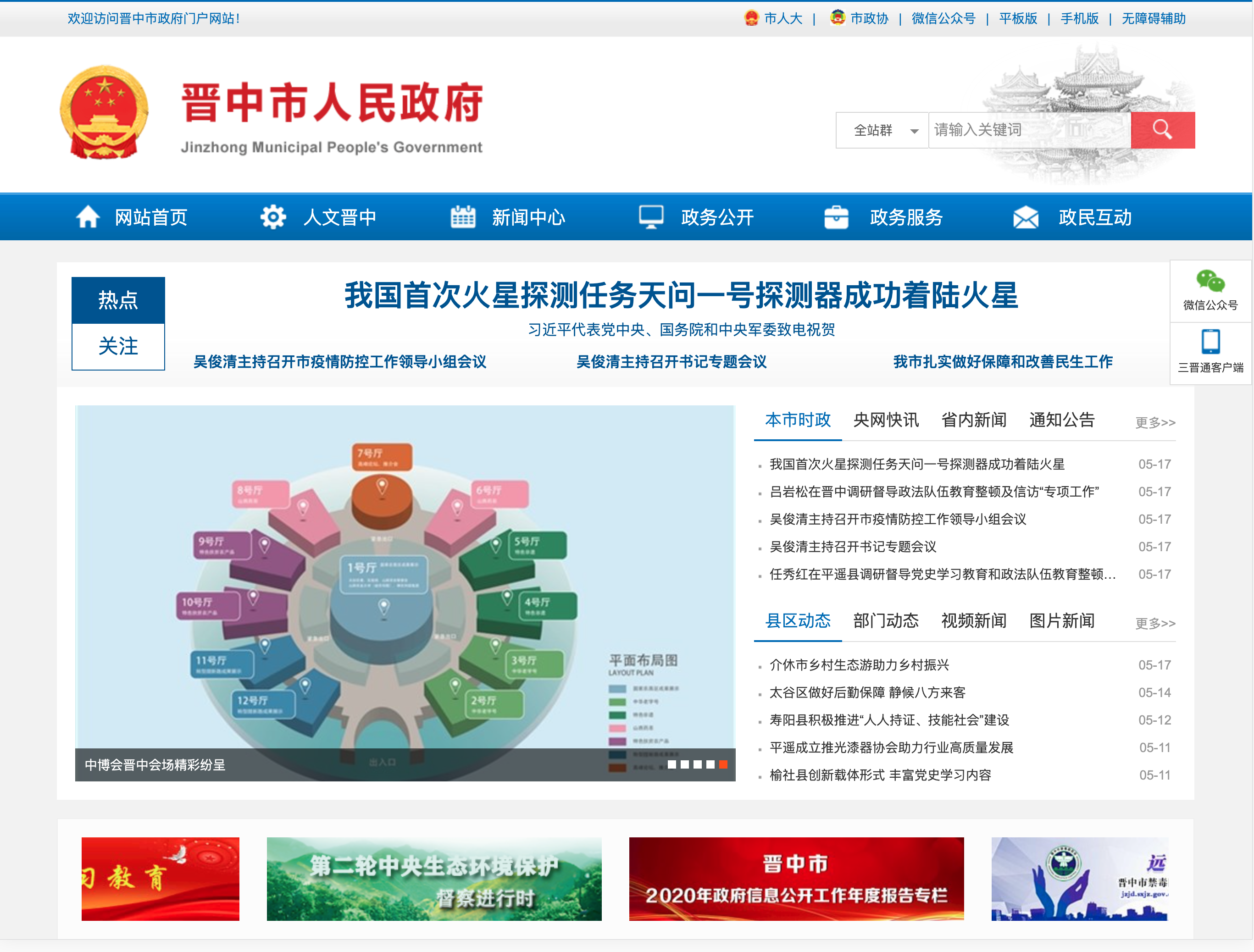Viewport: 1254px width, 952px height.
Task: Switch to the 央网快讯 news tab
Action: click(x=886, y=420)
